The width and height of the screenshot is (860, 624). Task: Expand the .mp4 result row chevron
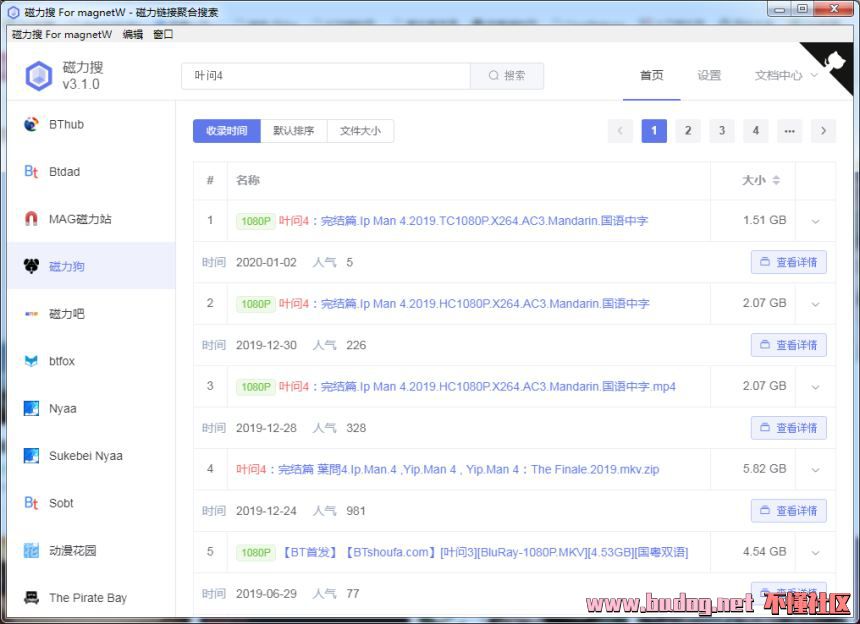click(816, 387)
